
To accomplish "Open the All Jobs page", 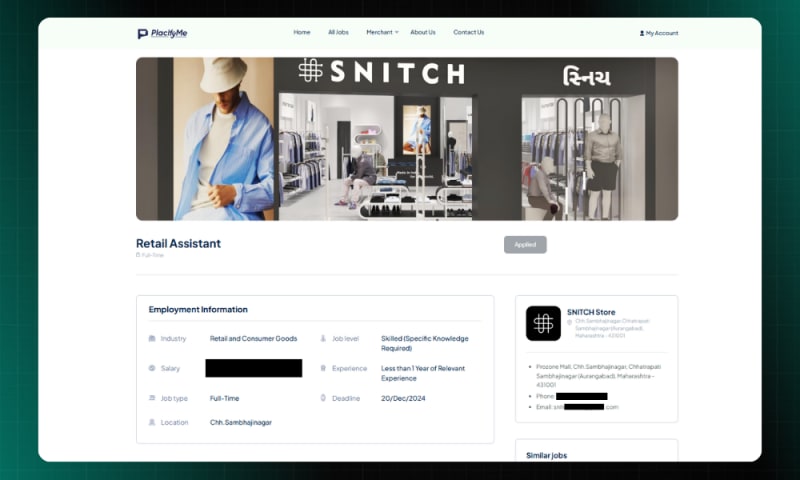I will click(338, 32).
